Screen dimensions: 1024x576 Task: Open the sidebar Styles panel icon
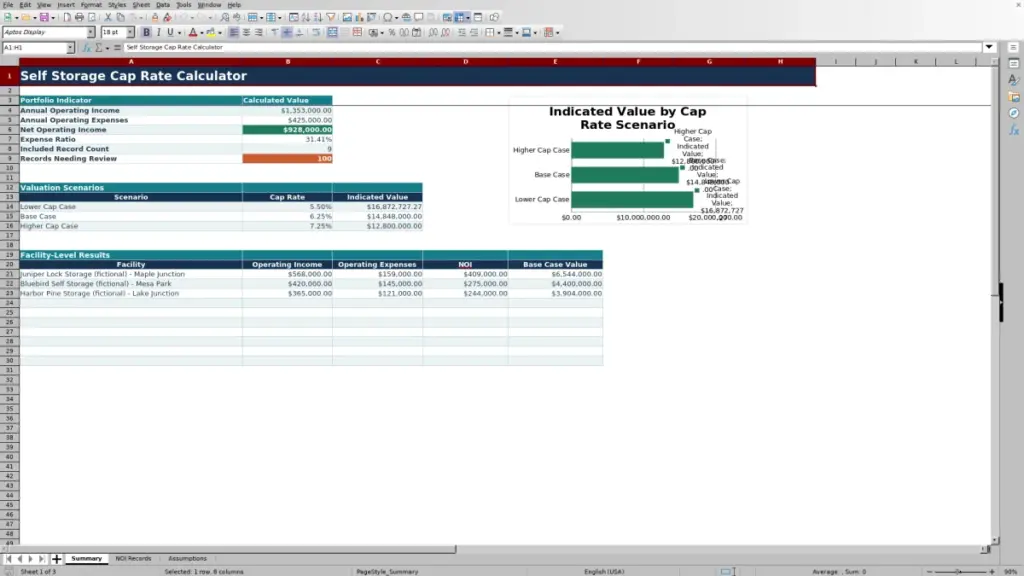pos(1014,80)
